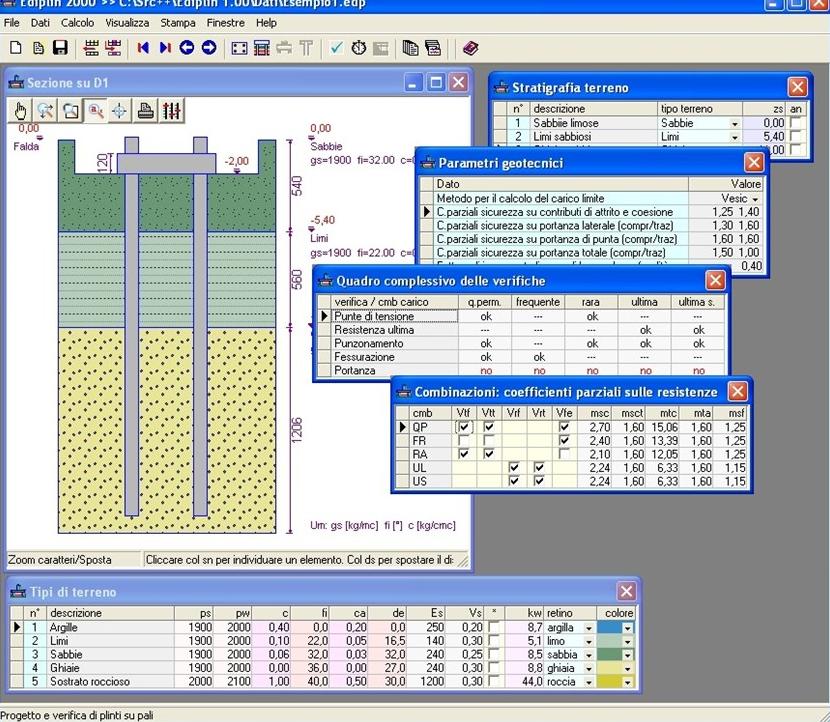The image size is (830, 722).
Task: Select the hand pan tool
Action: pyautogui.click(x=21, y=111)
